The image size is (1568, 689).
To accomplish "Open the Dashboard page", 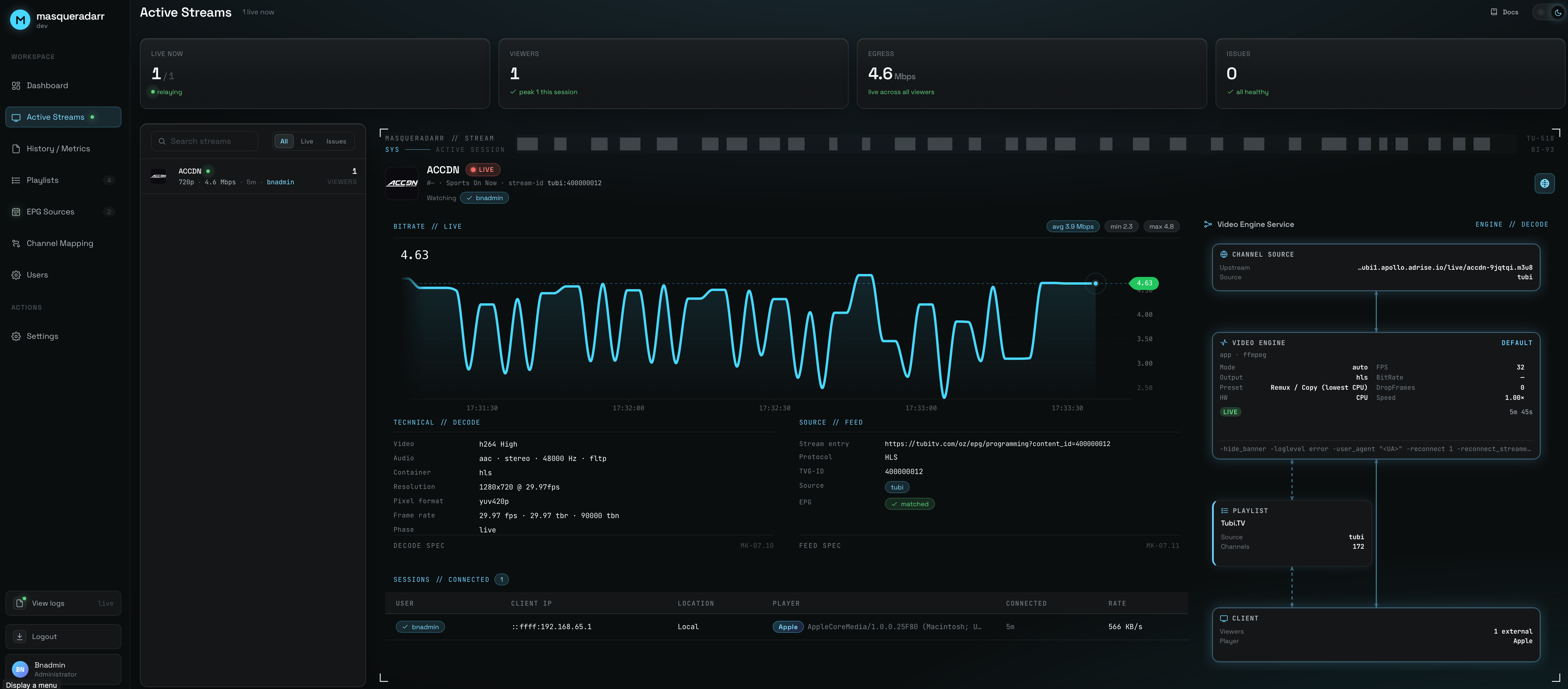I will pos(63,86).
